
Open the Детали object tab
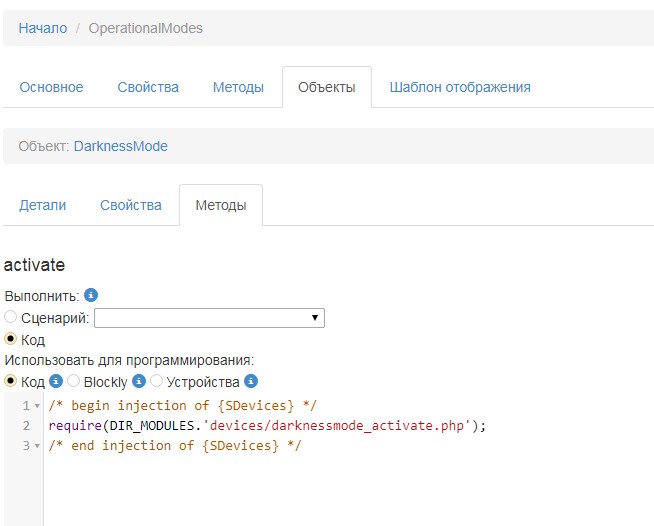pyautogui.click(x=43, y=205)
